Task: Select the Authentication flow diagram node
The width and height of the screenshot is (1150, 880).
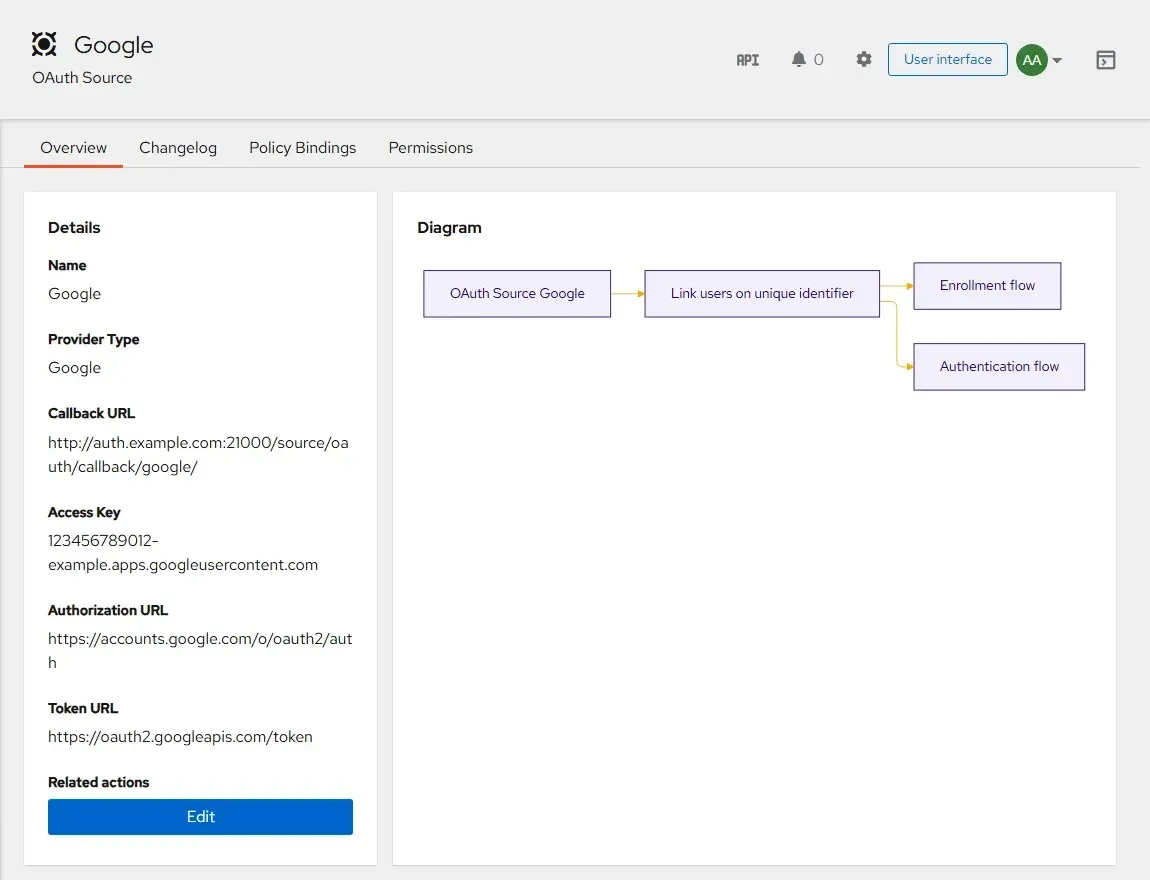Action: pyautogui.click(x=999, y=367)
